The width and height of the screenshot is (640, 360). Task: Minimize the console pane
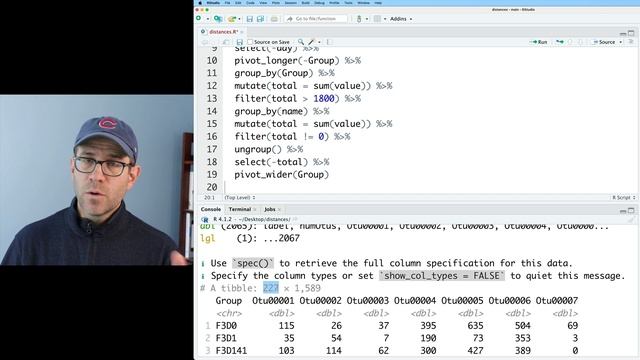tap(623, 211)
